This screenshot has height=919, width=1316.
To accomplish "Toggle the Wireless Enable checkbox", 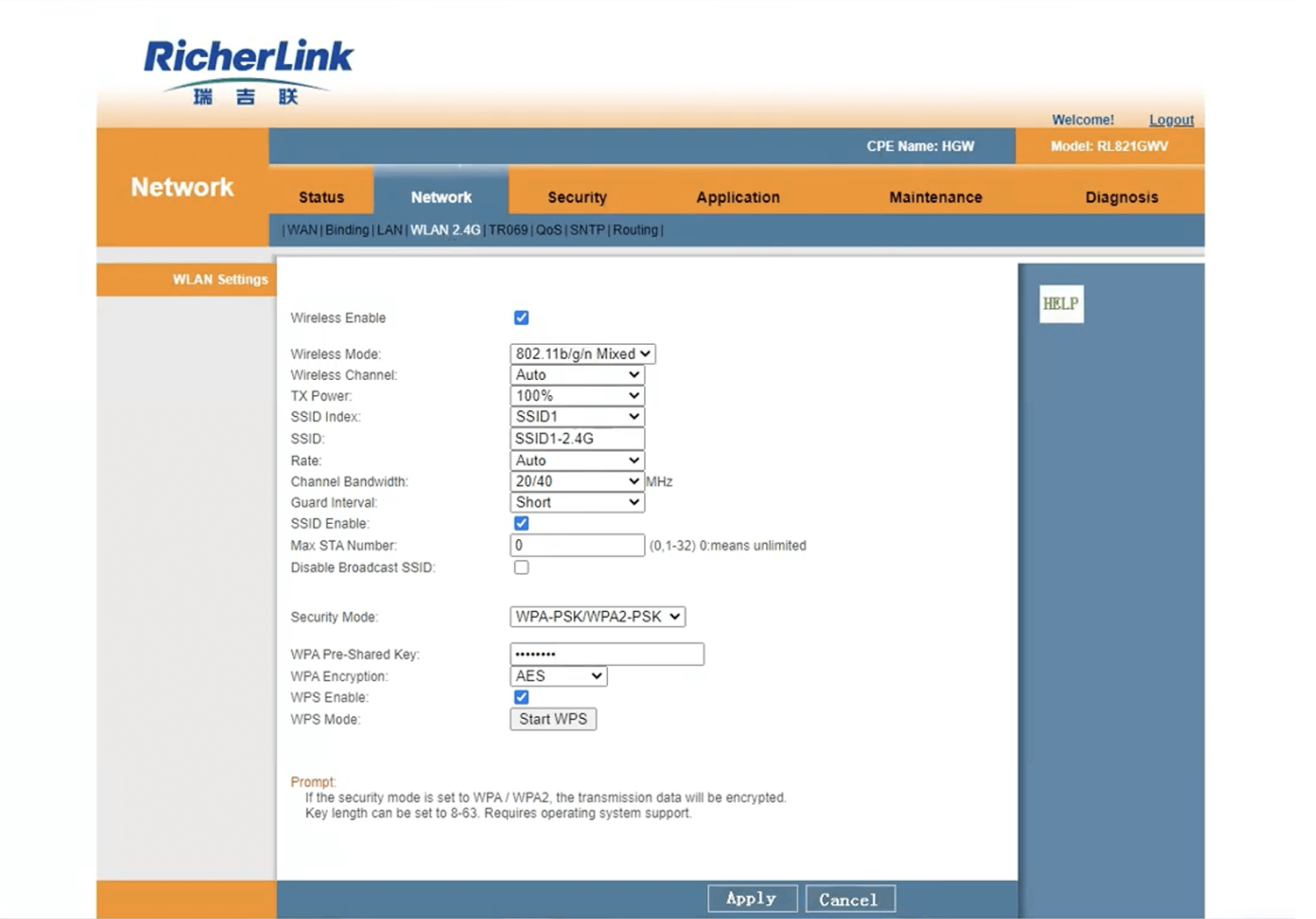I will pyautogui.click(x=521, y=318).
